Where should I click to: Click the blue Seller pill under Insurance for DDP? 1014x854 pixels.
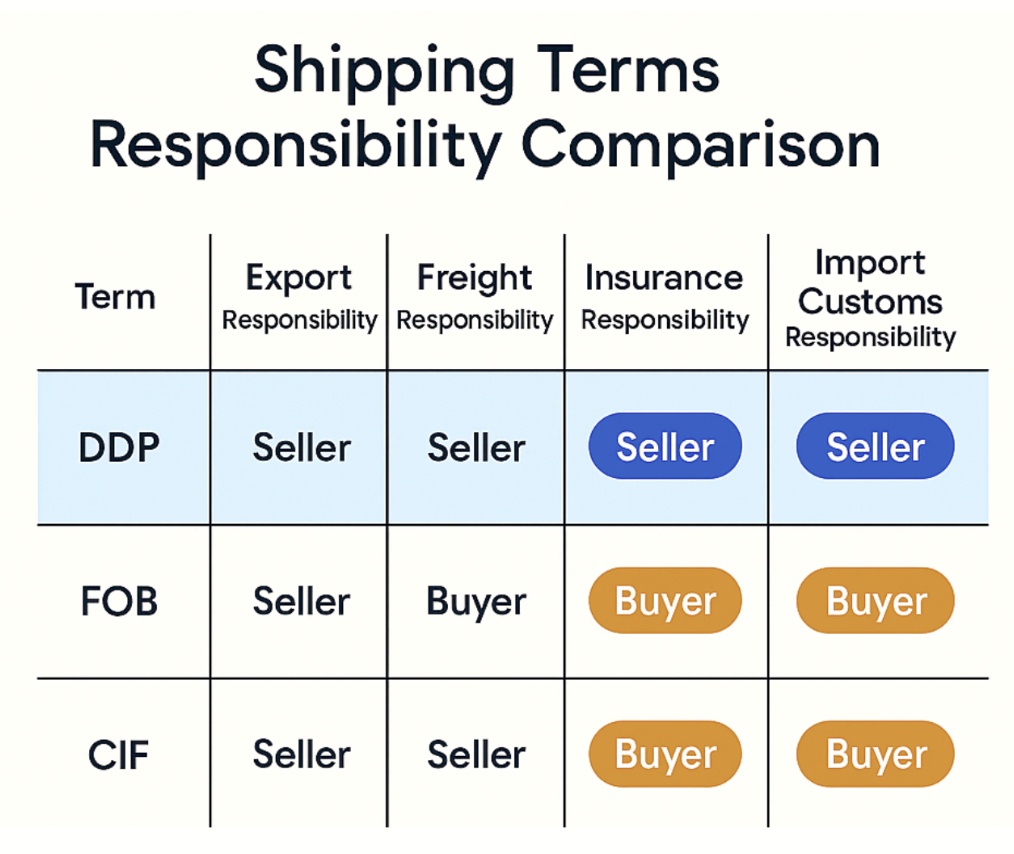pos(665,446)
